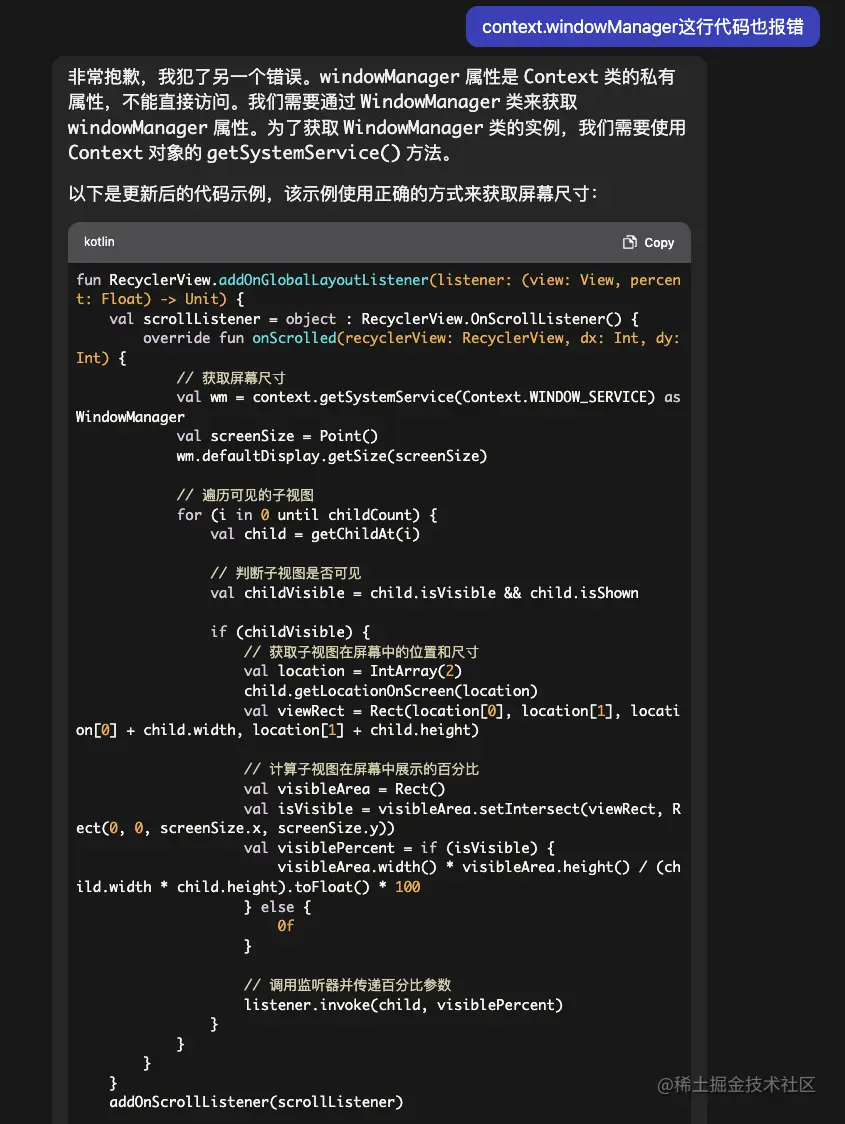Click the '} else {' line
The image size is (845, 1124).
277,907
